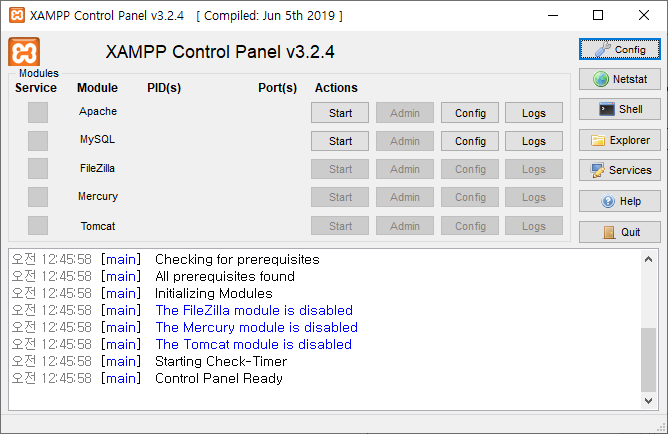Open Explorer with the folder icon
668x434 pixels.
(x=619, y=140)
